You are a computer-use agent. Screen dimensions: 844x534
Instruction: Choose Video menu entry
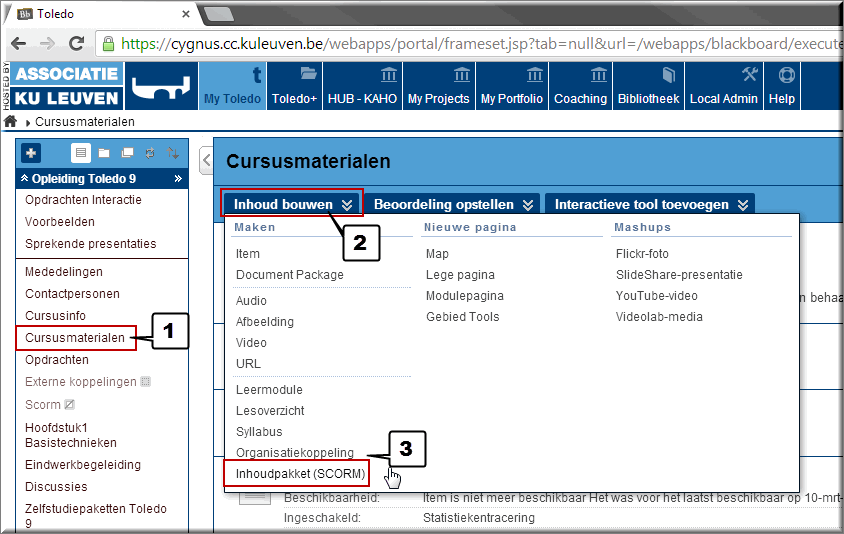click(251, 343)
